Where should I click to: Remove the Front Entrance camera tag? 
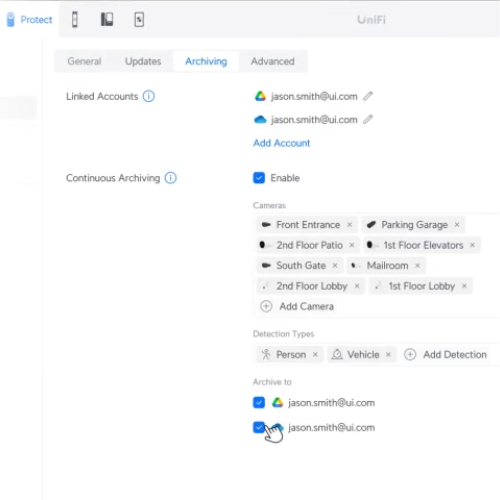coord(350,225)
